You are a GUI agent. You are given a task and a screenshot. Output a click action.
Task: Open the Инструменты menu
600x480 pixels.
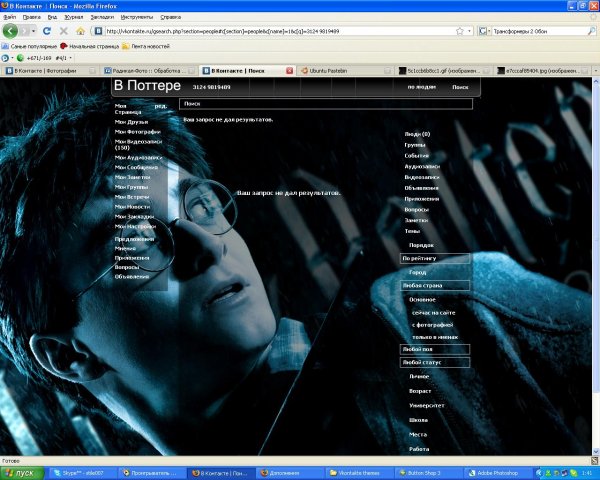pyautogui.click(x=137, y=17)
